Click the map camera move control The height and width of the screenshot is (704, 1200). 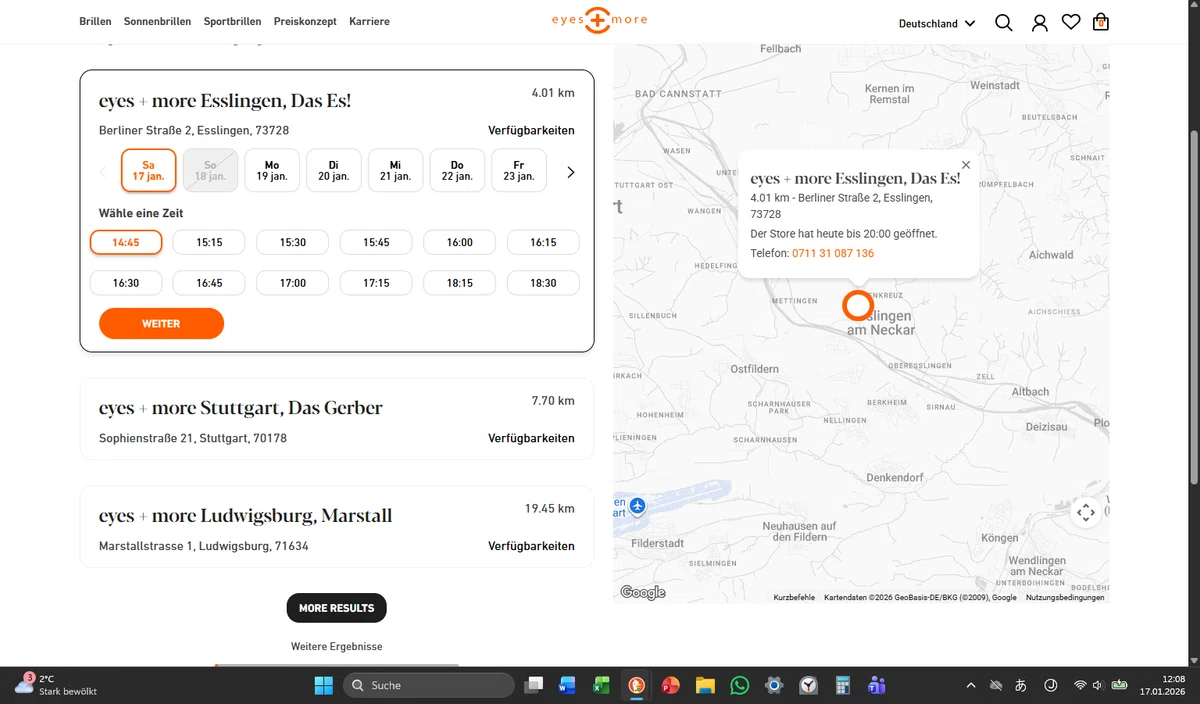coord(1086,512)
